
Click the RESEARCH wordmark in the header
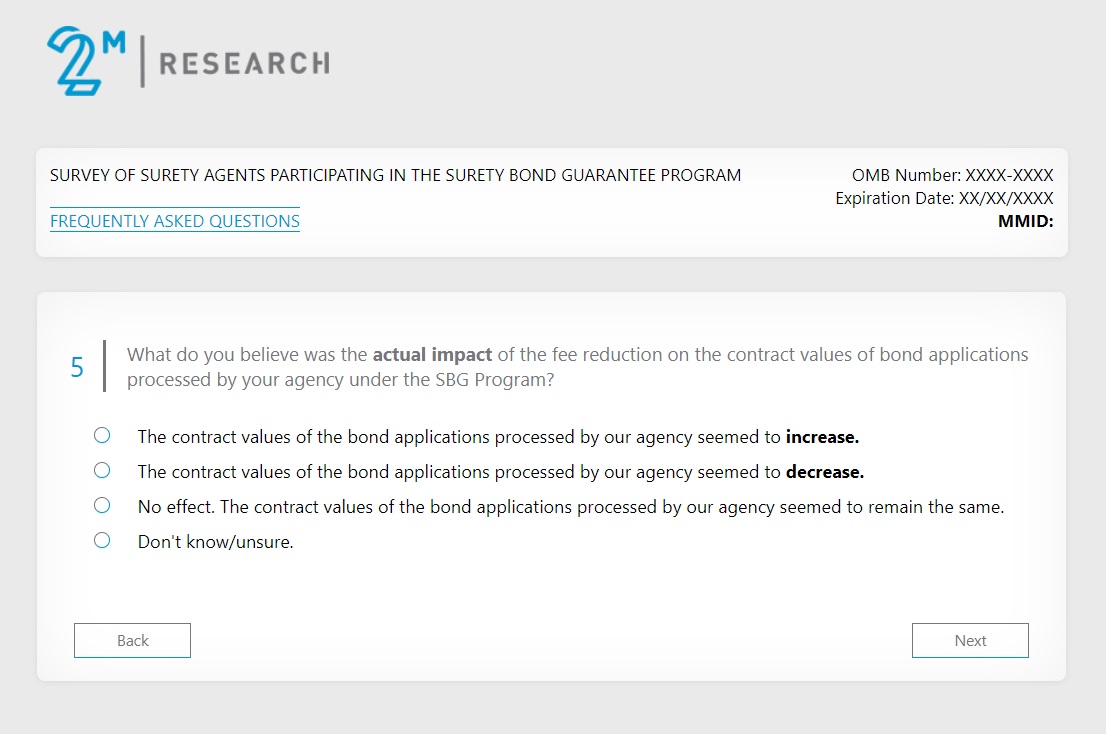(244, 63)
